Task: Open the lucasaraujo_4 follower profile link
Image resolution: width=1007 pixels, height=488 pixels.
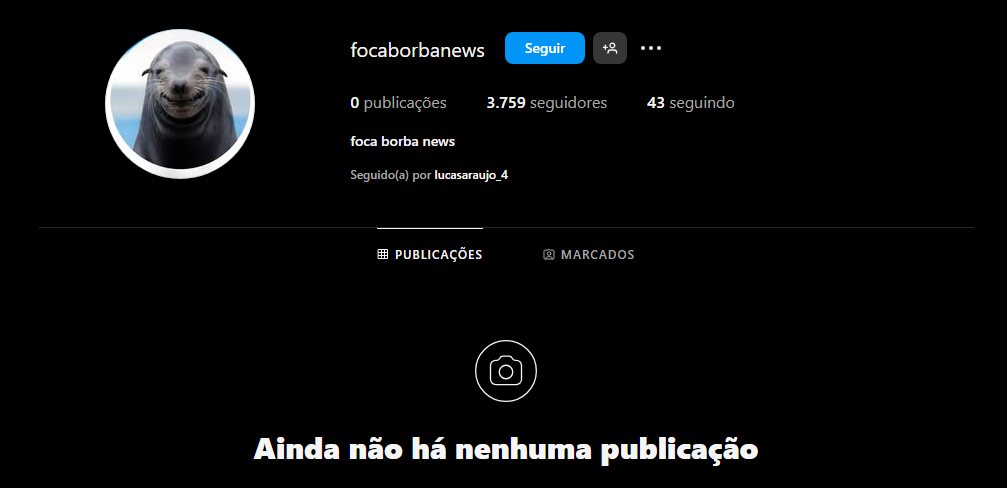Action: pyautogui.click(x=471, y=175)
